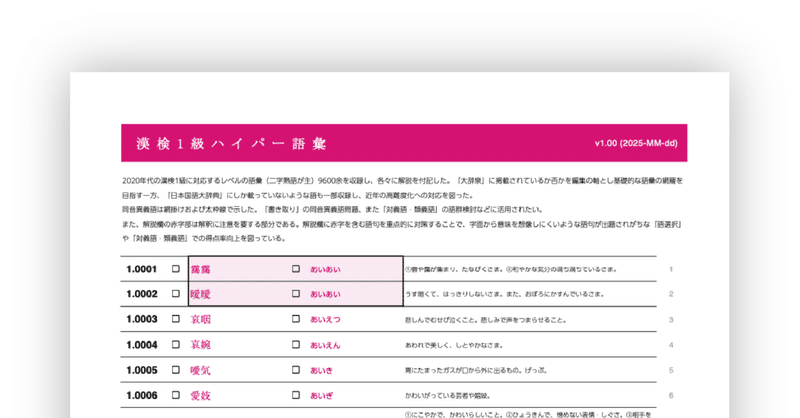This screenshot has width=800, height=418.
Task: Click line number 5 at right margin
Action: point(671,371)
